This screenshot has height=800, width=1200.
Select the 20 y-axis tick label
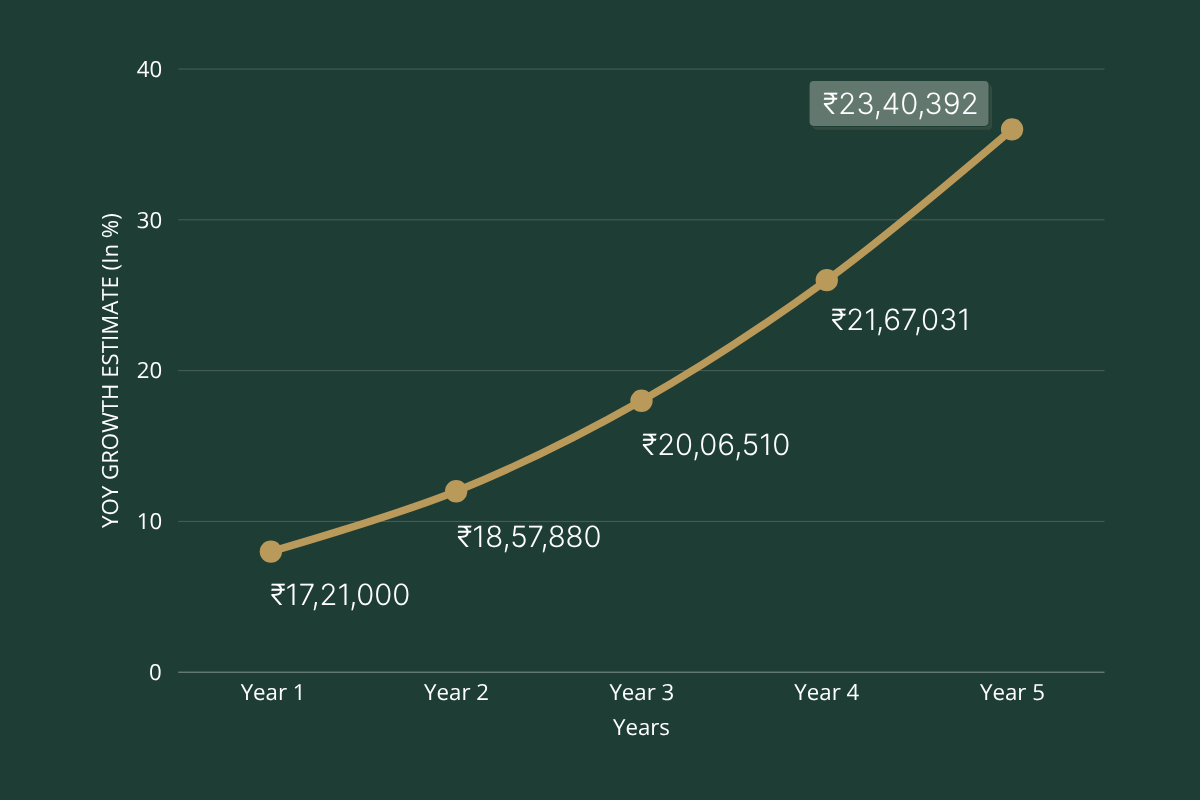coord(150,371)
